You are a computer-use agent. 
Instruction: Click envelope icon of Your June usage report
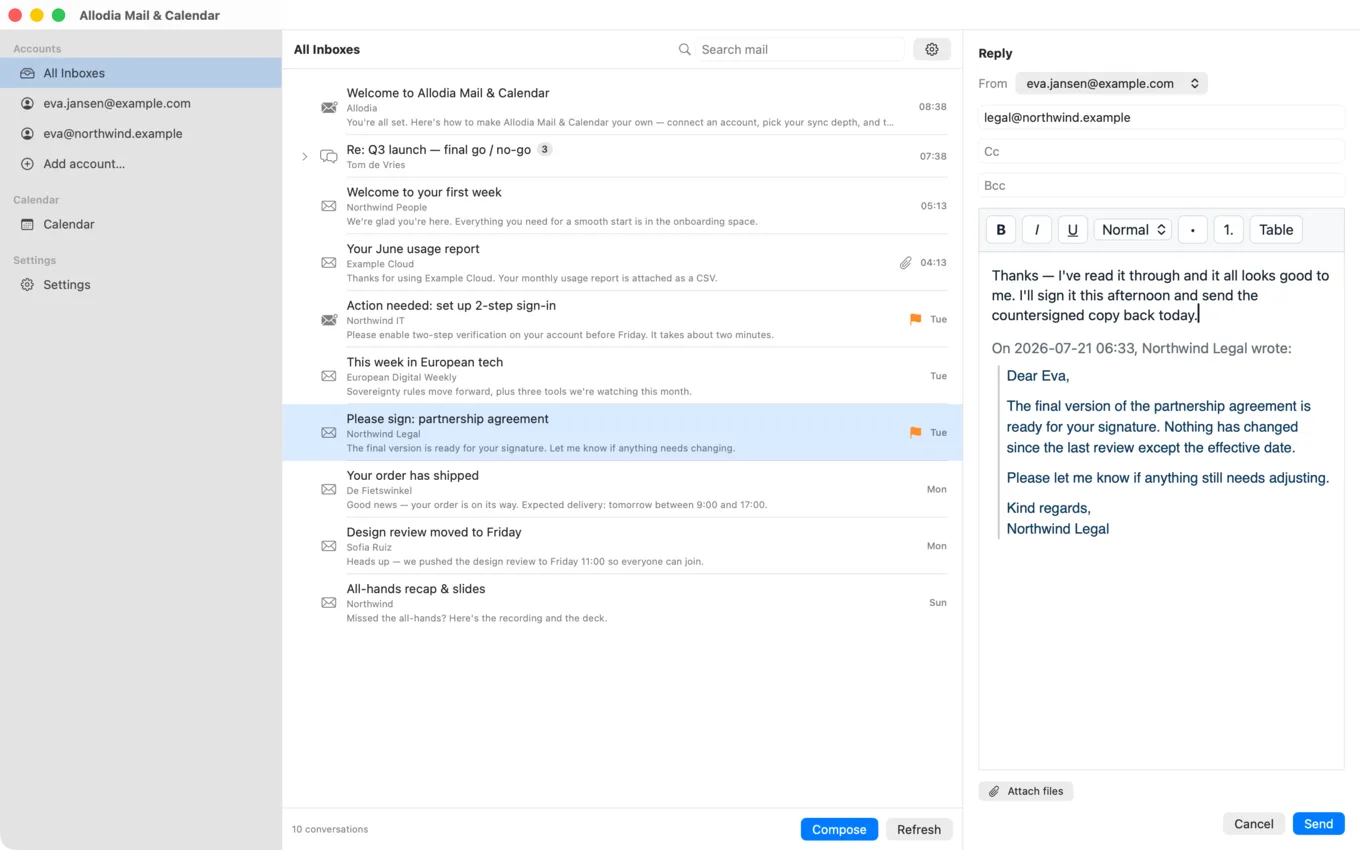[328, 263]
